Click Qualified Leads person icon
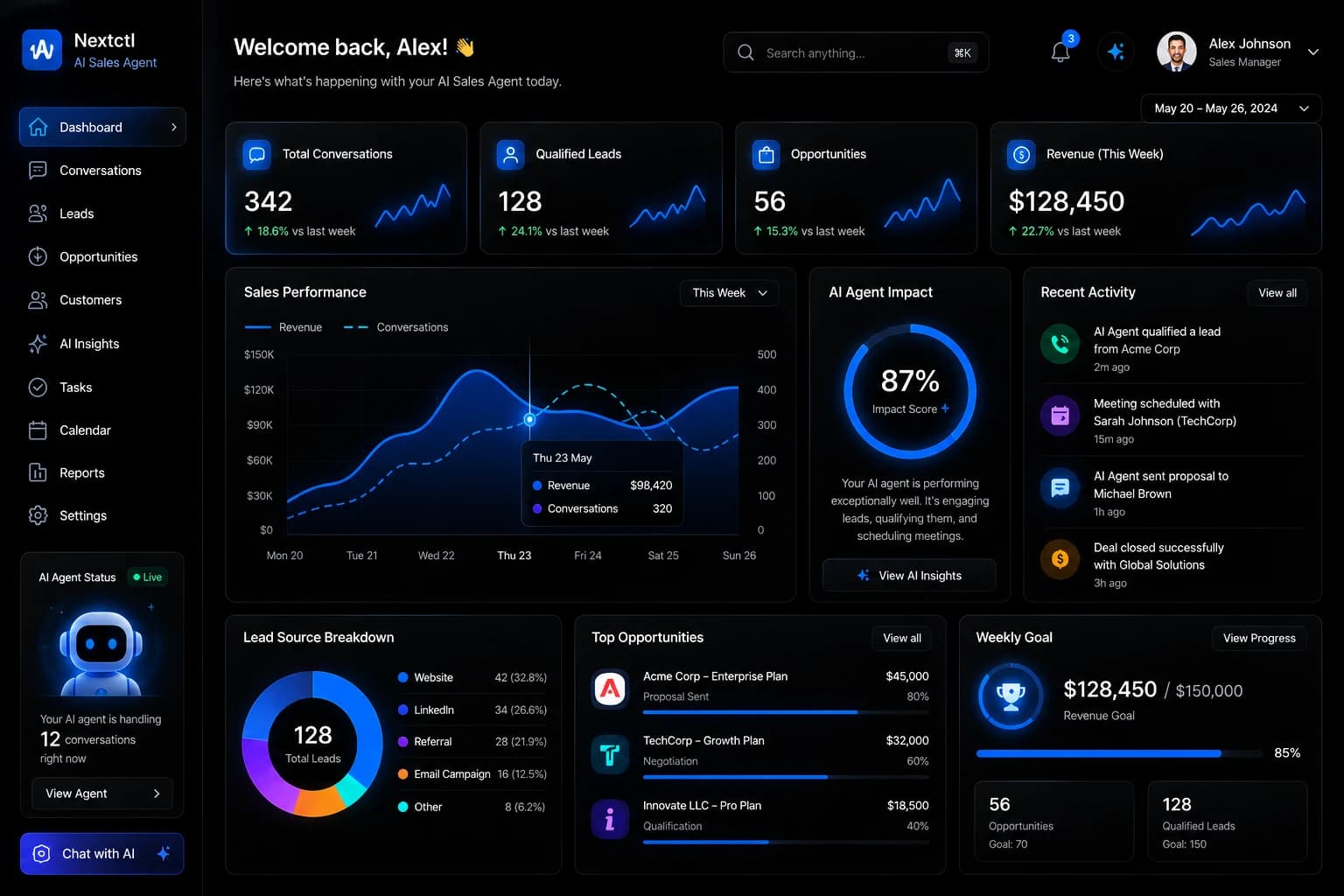 click(x=510, y=154)
